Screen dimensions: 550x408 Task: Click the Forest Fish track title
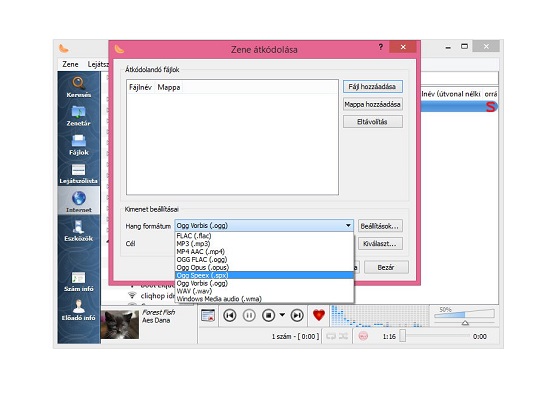159,312
